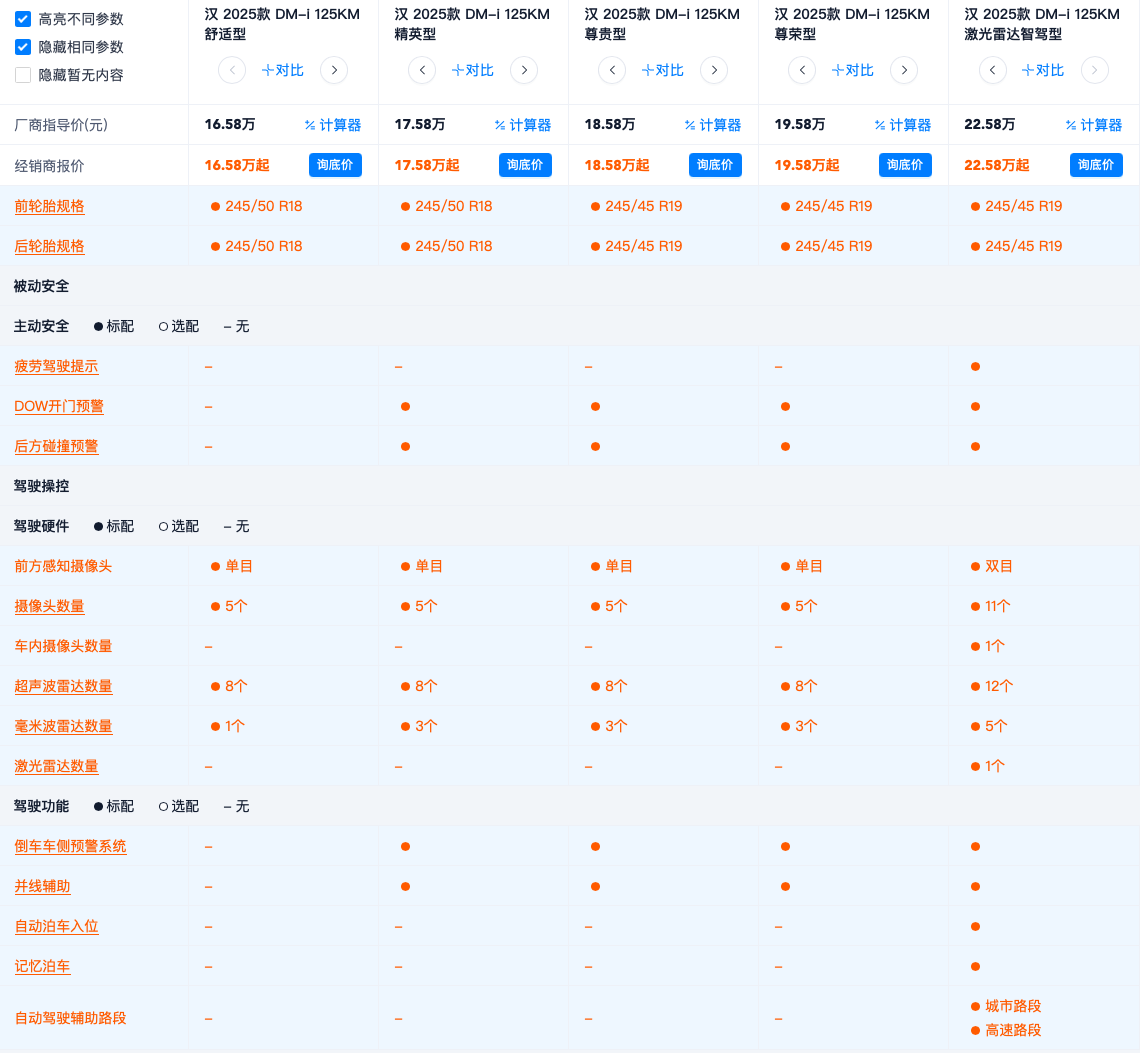Click next arrow for 舒适型 column
Screen dimensions: 1141x1053
tap(334, 71)
